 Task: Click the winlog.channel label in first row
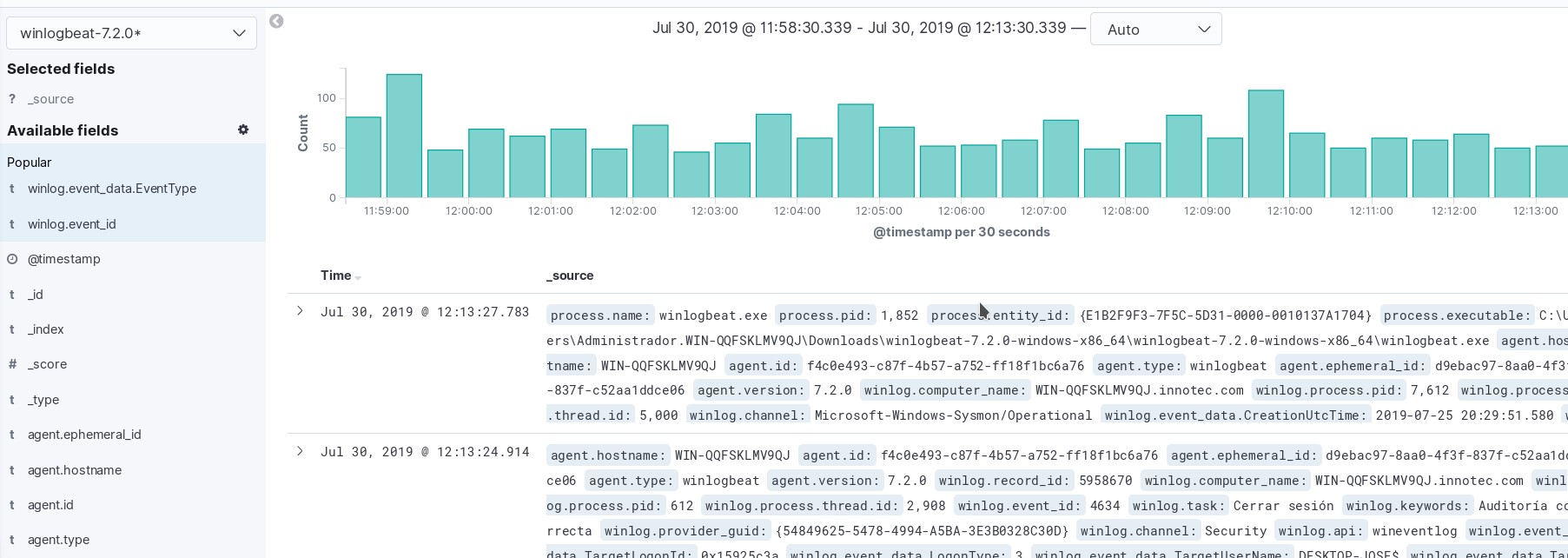pyautogui.click(x=749, y=415)
